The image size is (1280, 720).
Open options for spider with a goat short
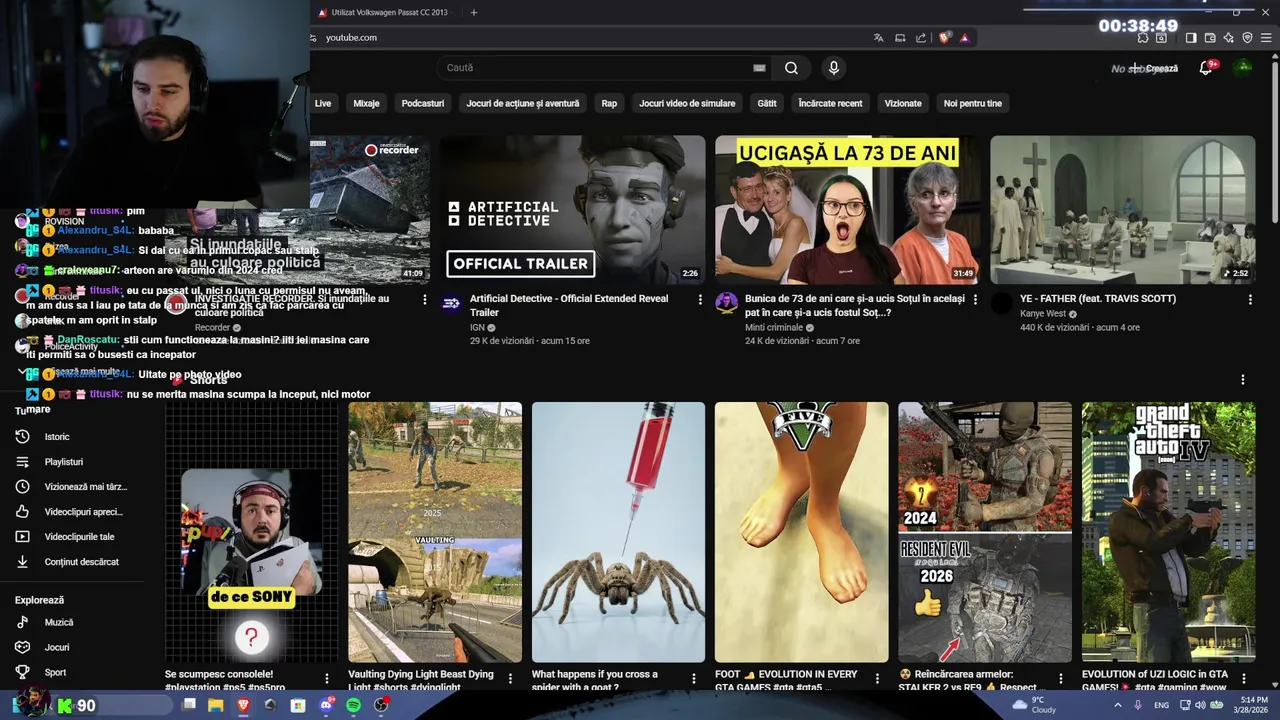[x=693, y=679]
